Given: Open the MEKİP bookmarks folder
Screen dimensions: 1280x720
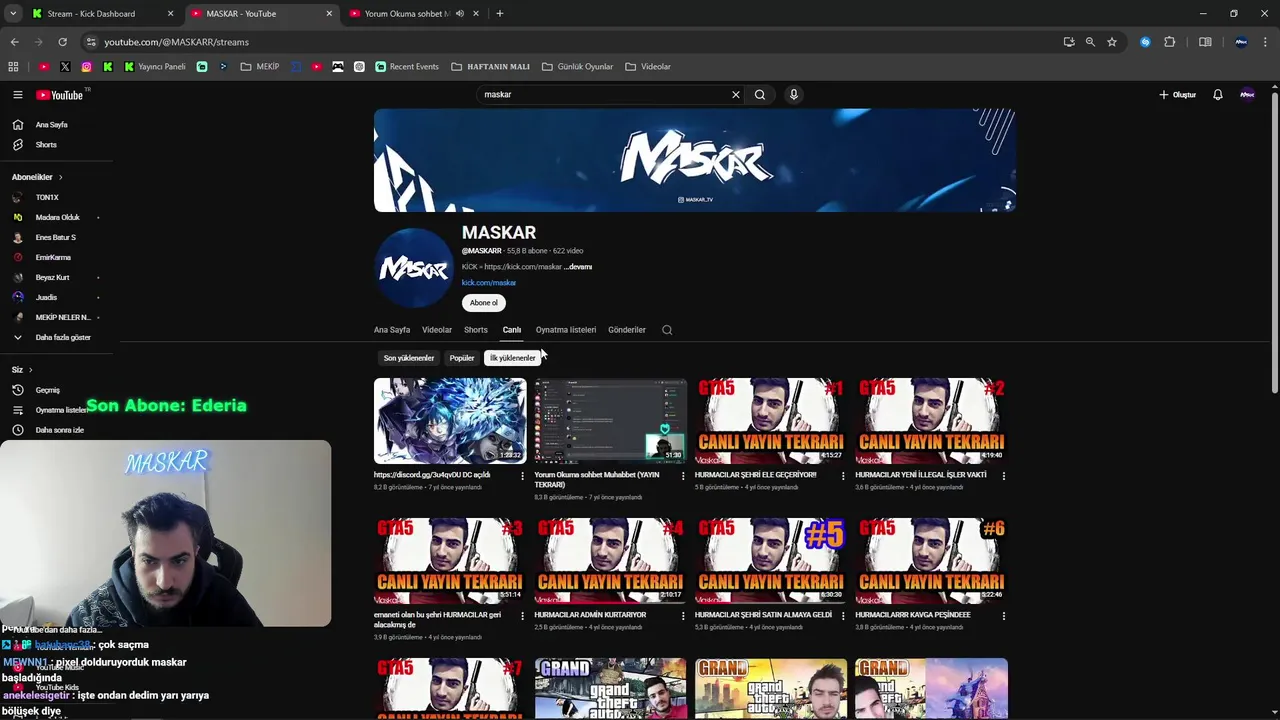Looking at the screenshot, I should [260, 67].
